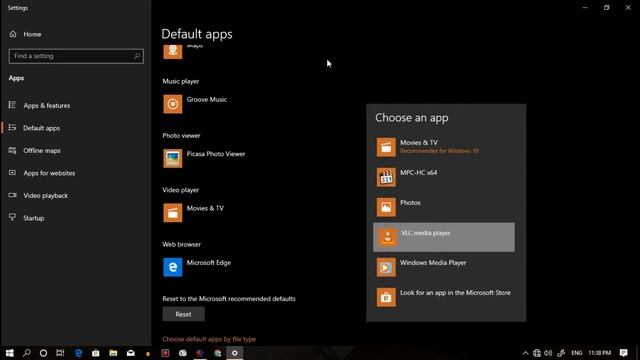Change the Photo viewer from Picasa Photo Viewer

click(x=204, y=158)
